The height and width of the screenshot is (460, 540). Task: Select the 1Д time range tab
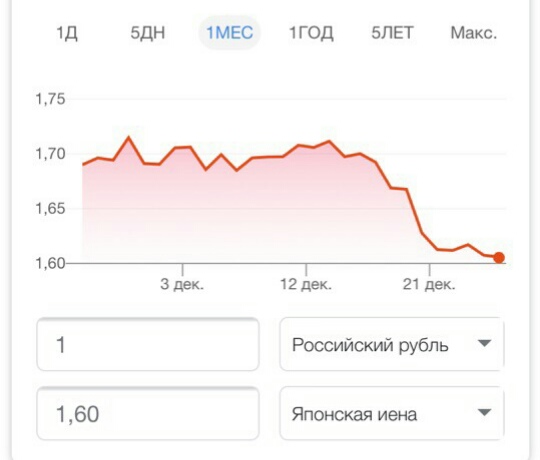pos(67,33)
